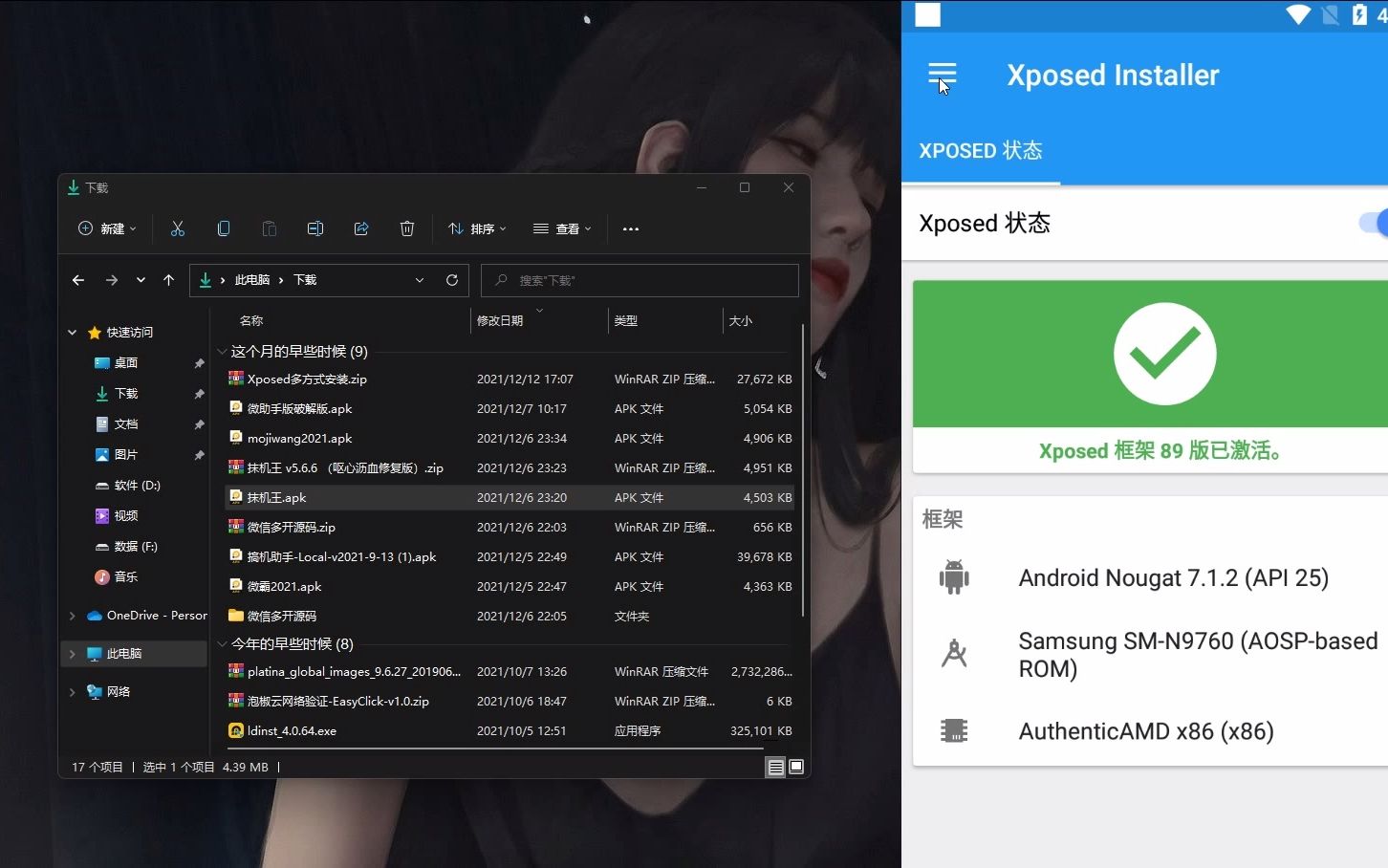Click the Forward arrow in Explorer
This screenshot has width=1388, height=868.
pos(112,280)
